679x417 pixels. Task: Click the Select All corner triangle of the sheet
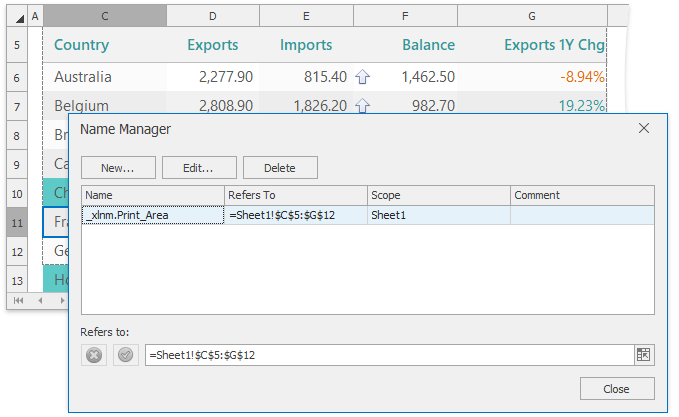[x=17, y=17]
